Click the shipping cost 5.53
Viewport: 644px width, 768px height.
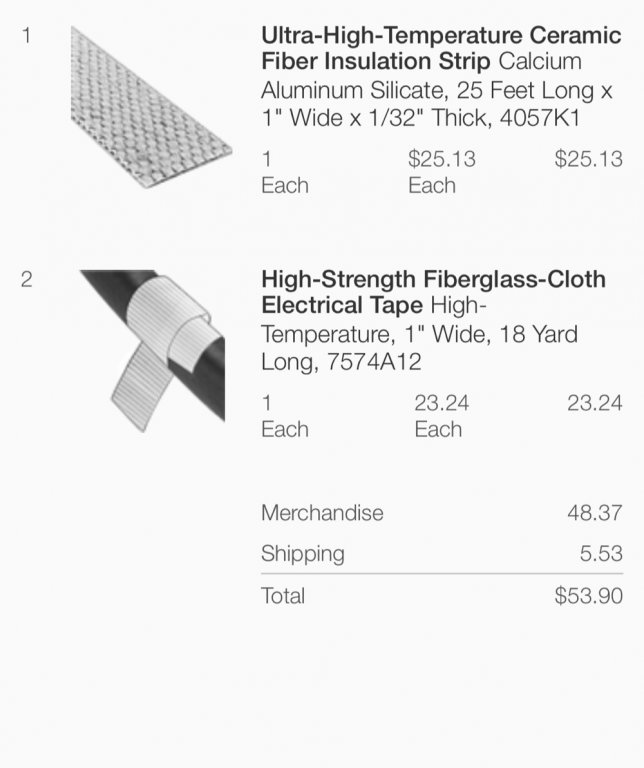pyautogui.click(x=602, y=553)
